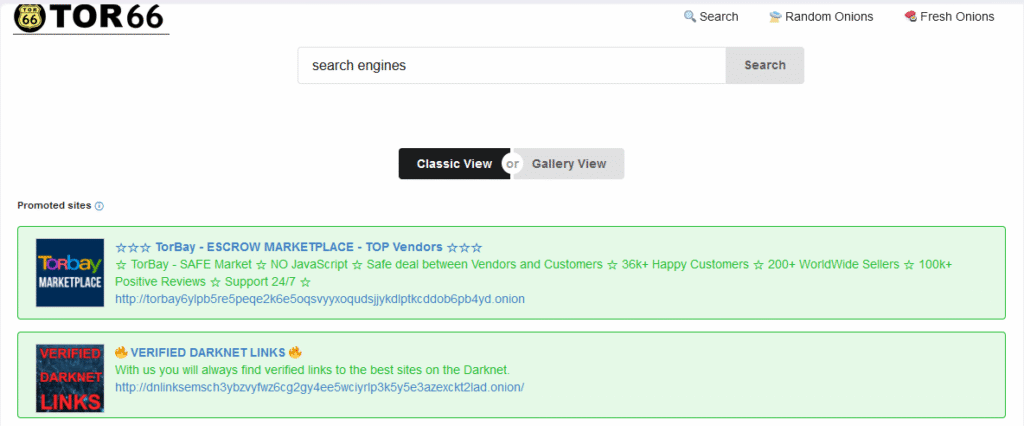
Task: Click the torbay .onion URL
Action: 320,299
